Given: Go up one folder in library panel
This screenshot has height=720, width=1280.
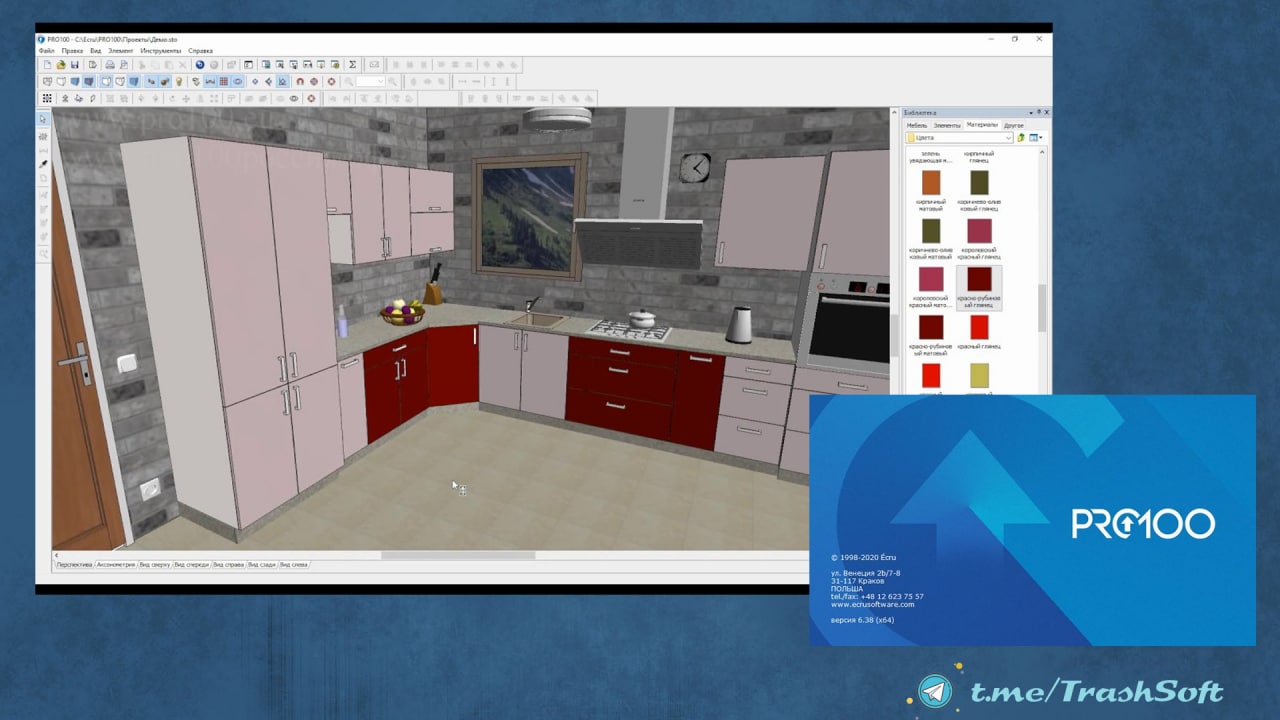Looking at the screenshot, I should [x=1021, y=137].
